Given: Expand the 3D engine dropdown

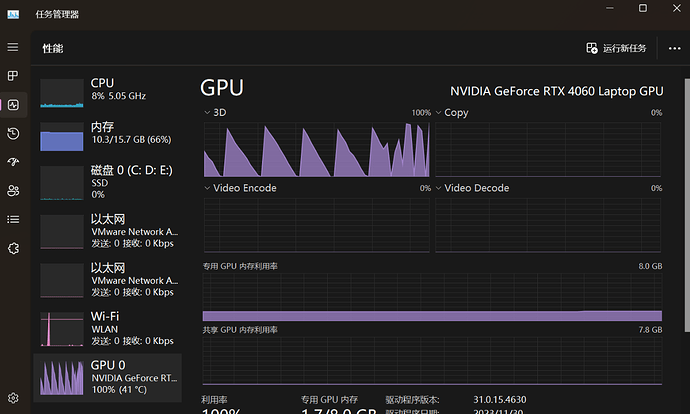Looking at the screenshot, I should (215, 113).
